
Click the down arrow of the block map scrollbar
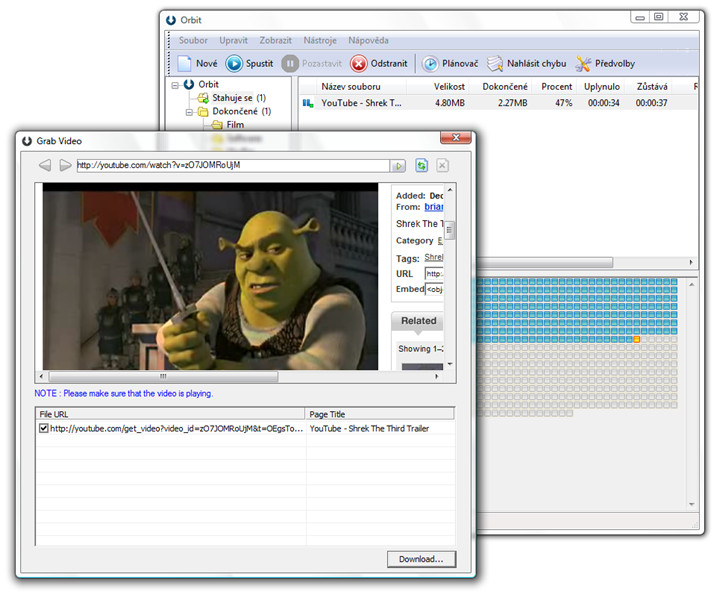click(691, 505)
